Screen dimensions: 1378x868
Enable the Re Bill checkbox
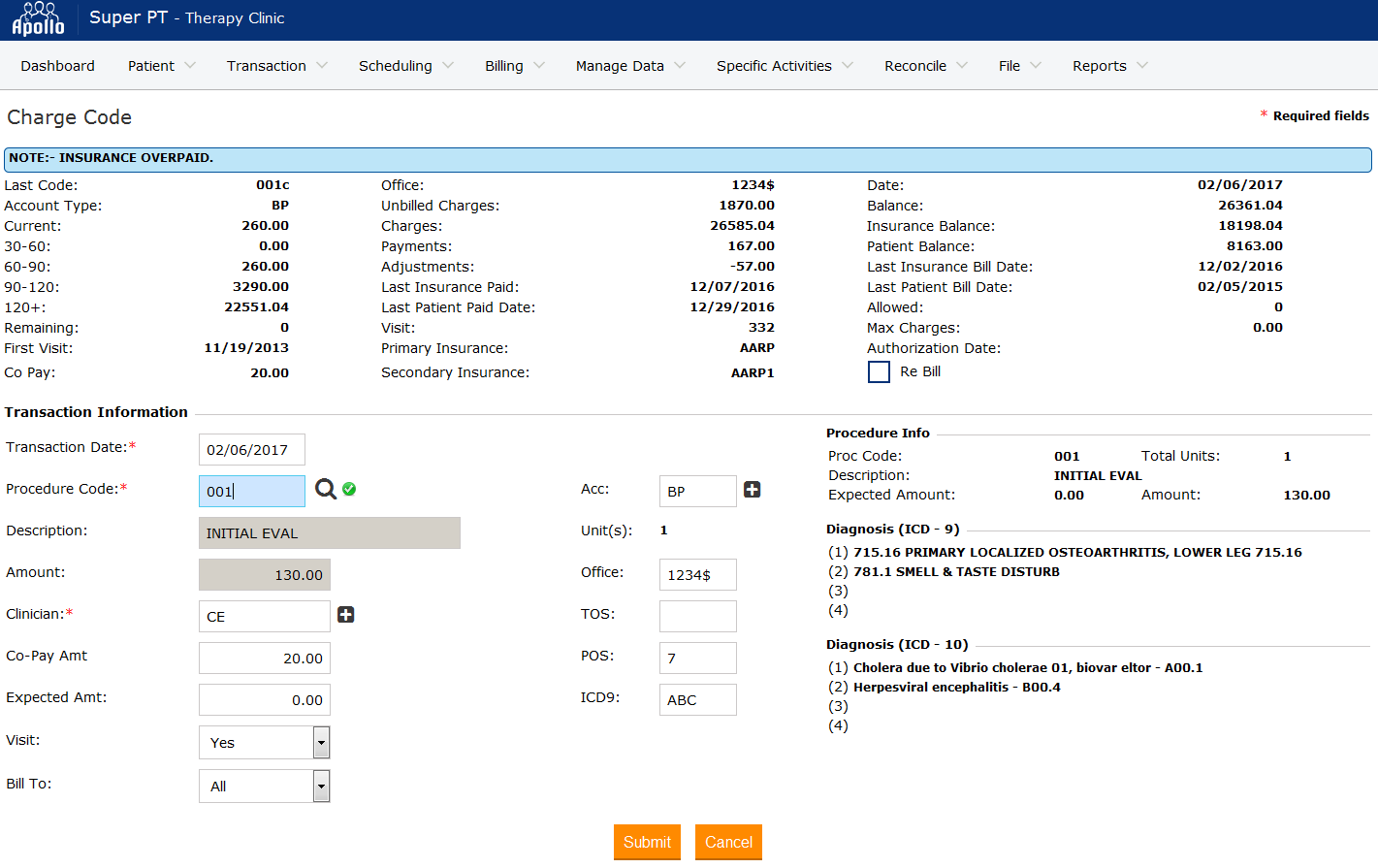tap(879, 372)
